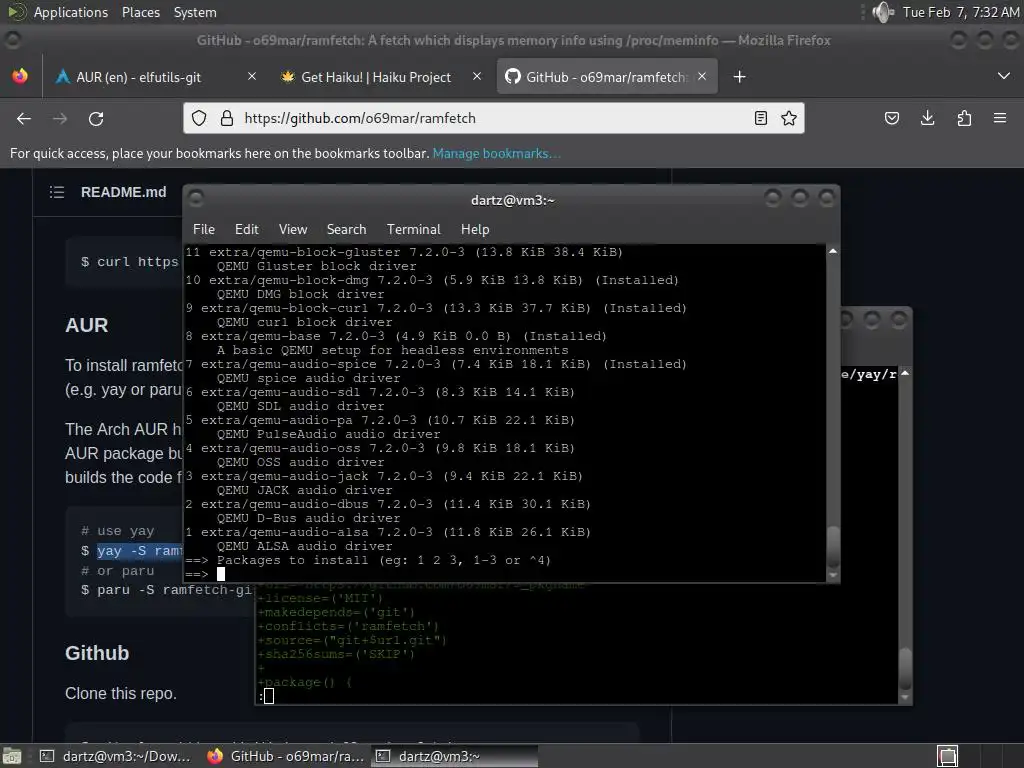Click the volume speaker icon in the panel
The image size is (1024, 768).
[x=882, y=12]
